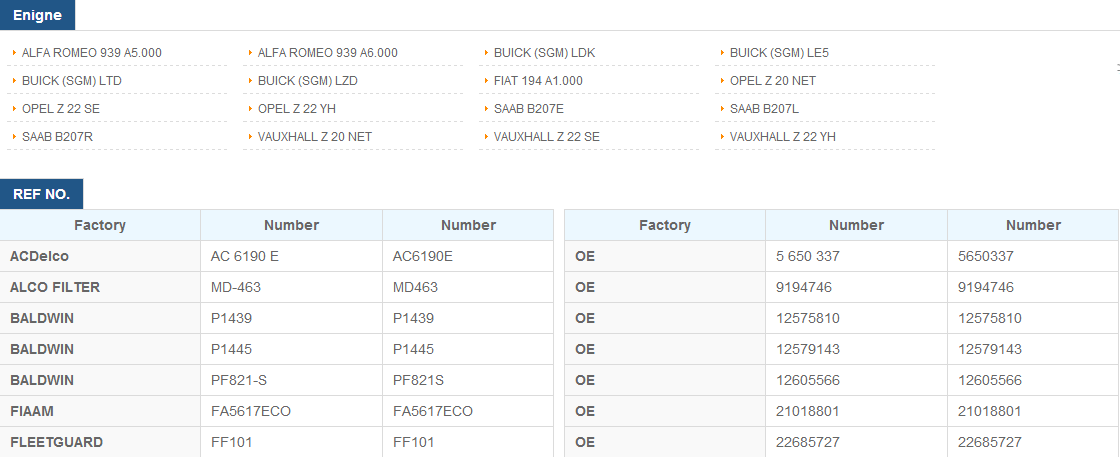Open the REF NO. tab
1120x457 pixels.
41,194
